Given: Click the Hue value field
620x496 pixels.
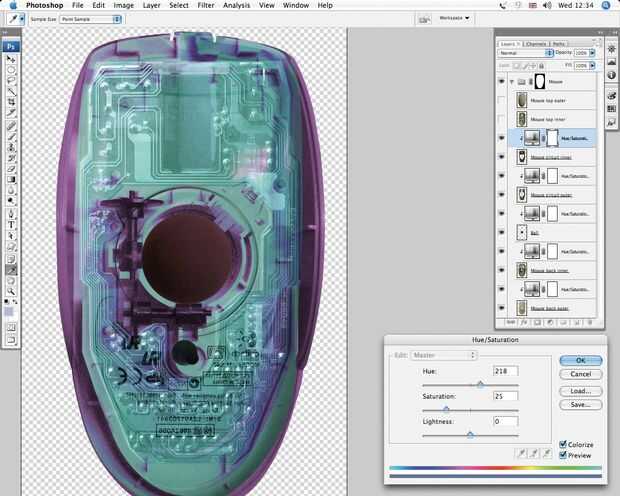Looking at the screenshot, I should pos(505,371).
